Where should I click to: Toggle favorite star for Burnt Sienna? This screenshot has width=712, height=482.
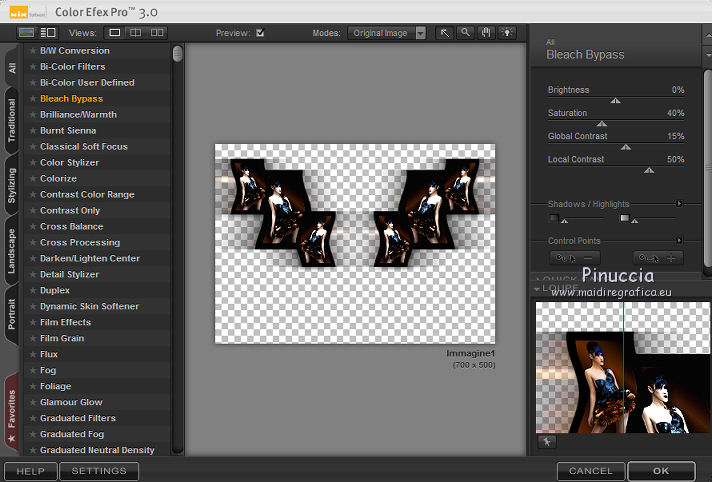33,131
